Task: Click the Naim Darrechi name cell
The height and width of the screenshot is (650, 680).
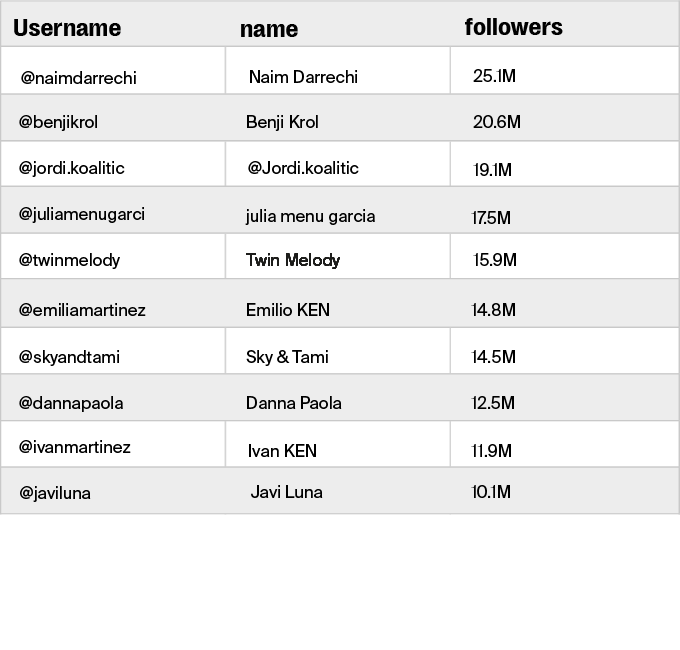Action: [x=303, y=77]
